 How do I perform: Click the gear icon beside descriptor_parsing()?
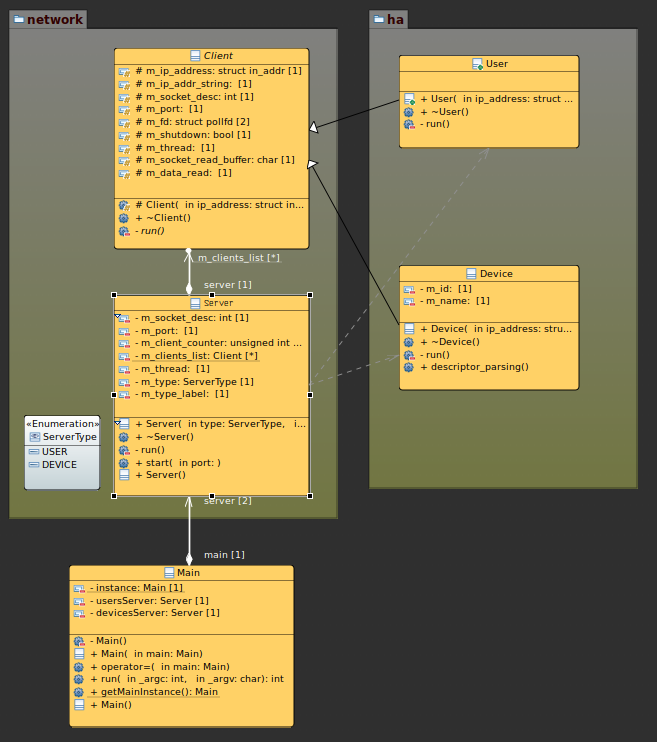tap(408, 367)
